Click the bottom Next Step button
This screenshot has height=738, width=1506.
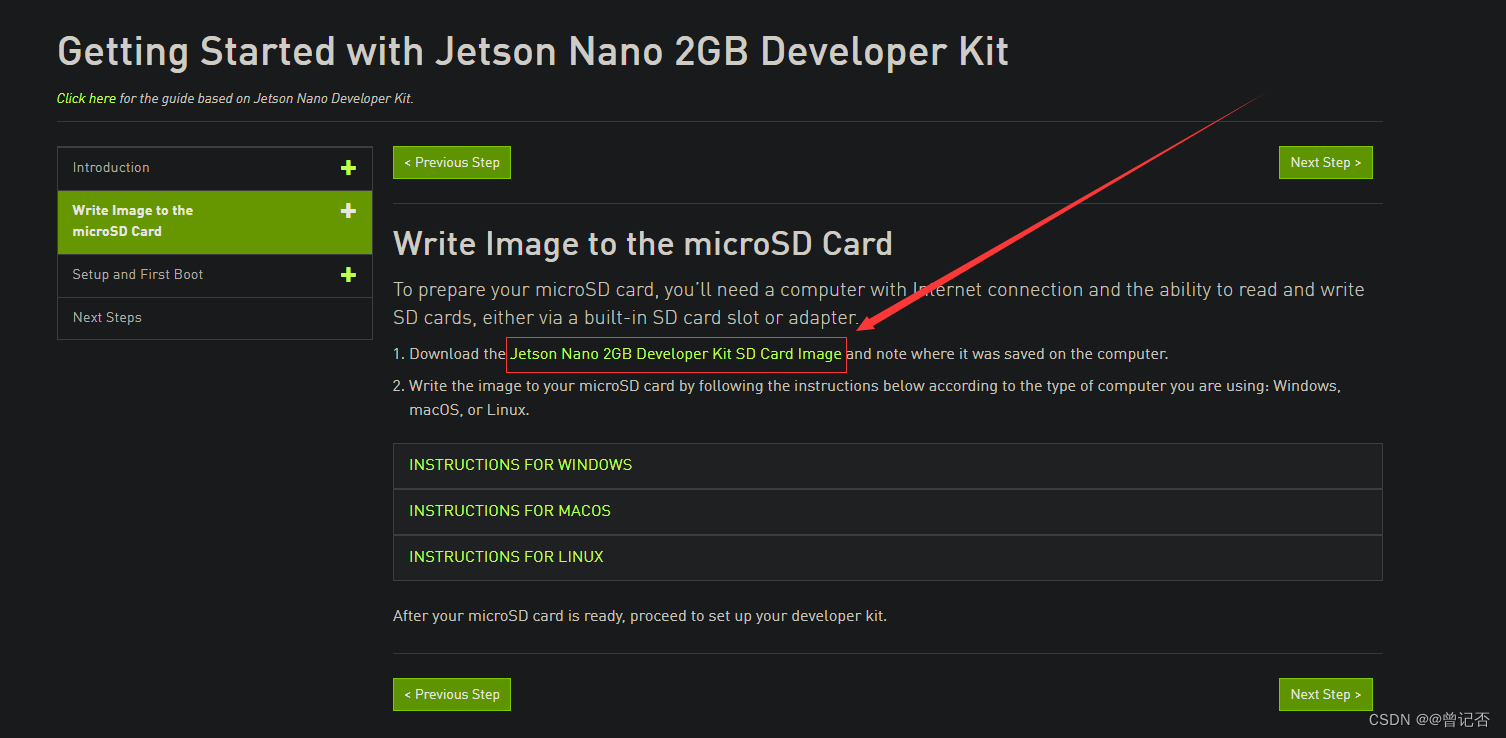coord(1325,694)
